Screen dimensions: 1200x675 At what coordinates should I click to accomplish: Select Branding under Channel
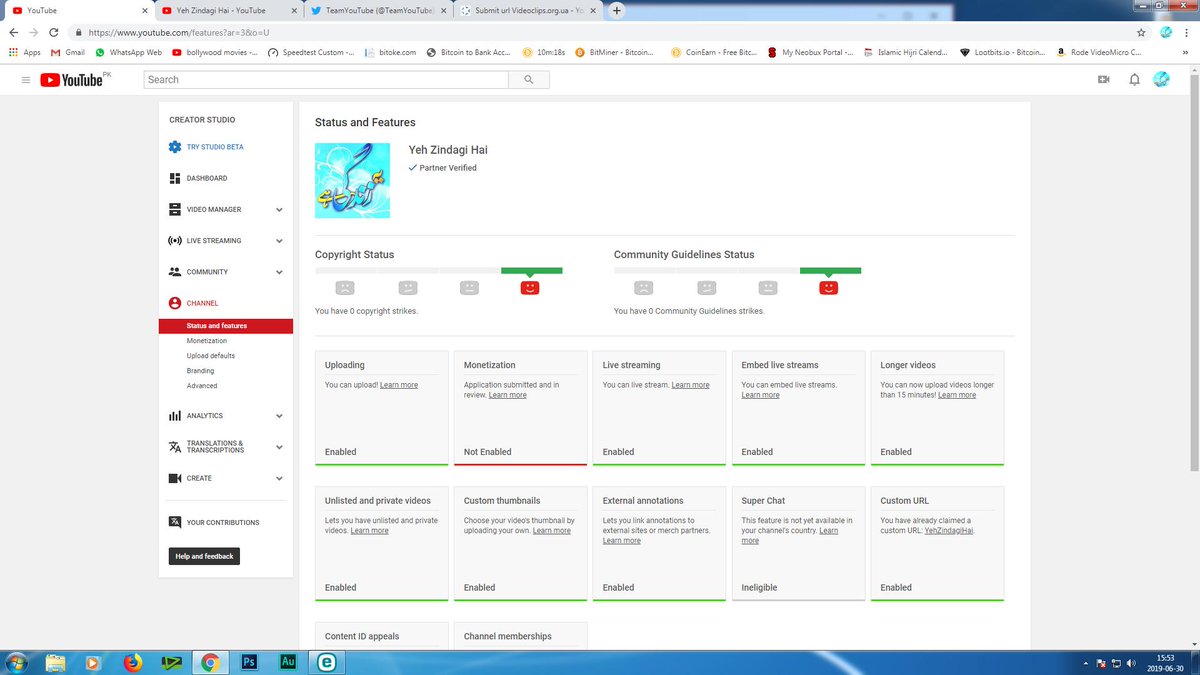coord(200,371)
